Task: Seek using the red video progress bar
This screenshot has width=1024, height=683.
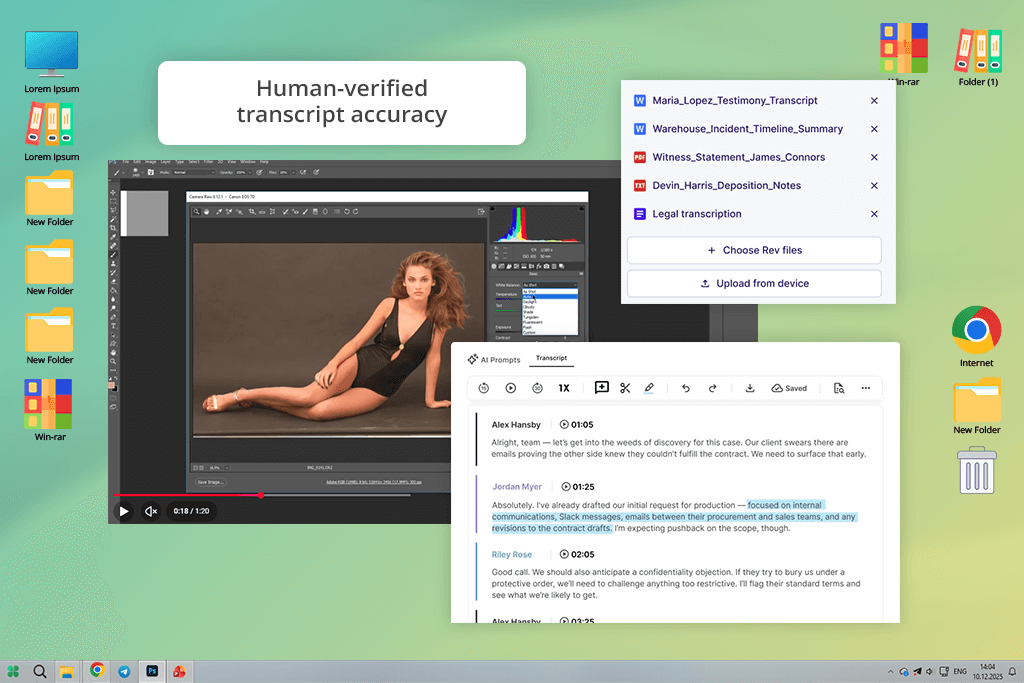Action: pyautogui.click(x=261, y=495)
